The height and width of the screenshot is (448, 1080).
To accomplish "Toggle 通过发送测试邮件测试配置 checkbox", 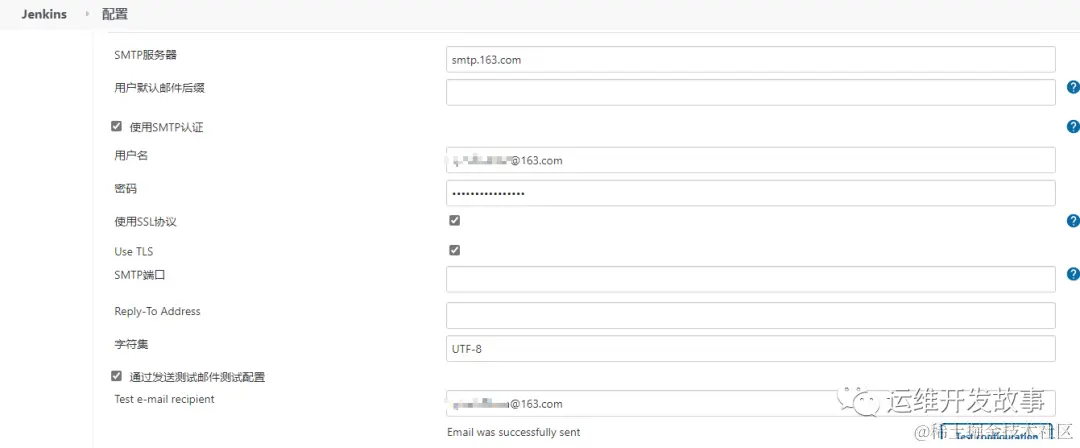I will point(116,376).
